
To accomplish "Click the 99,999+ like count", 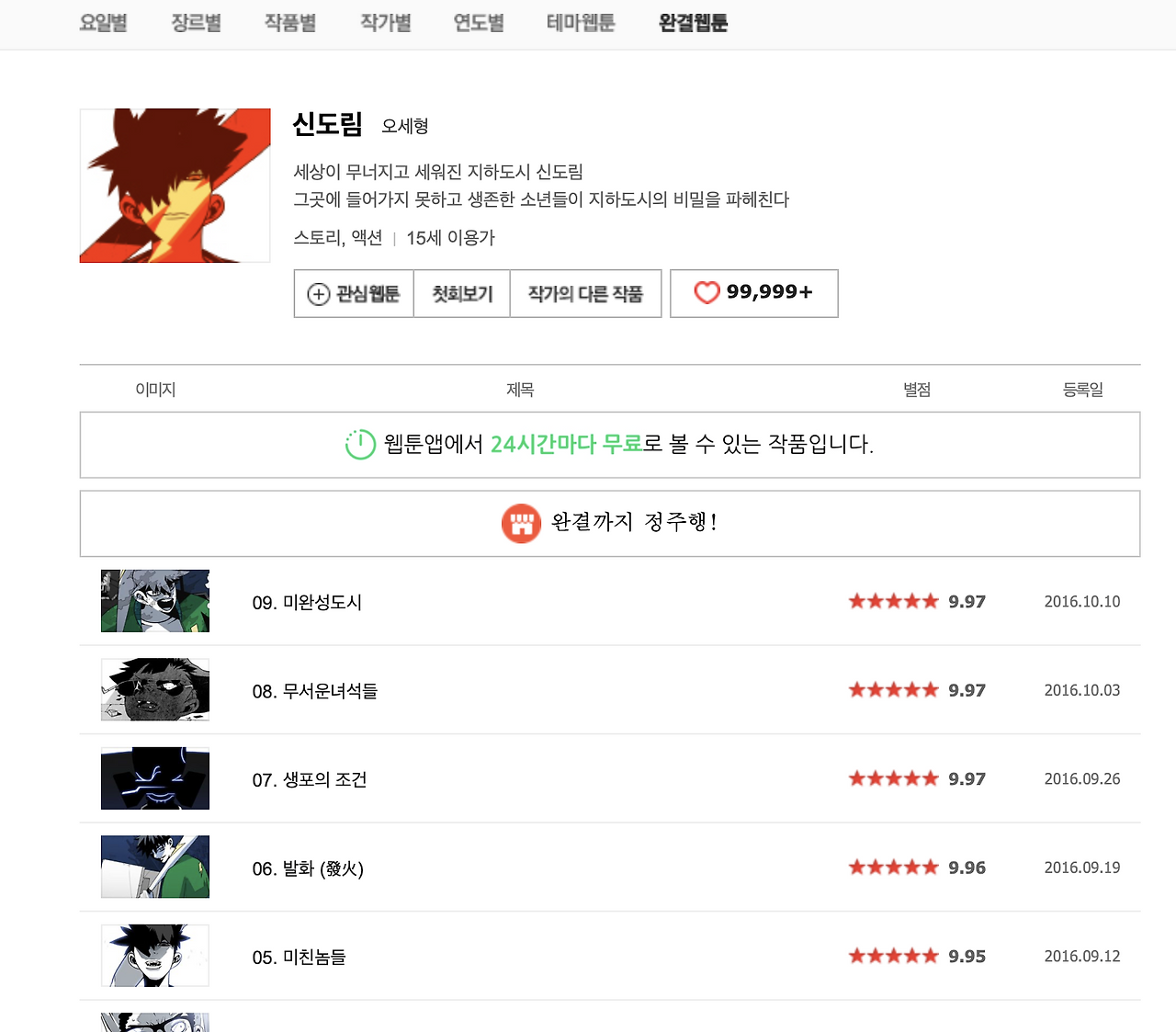I will (x=769, y=292).
